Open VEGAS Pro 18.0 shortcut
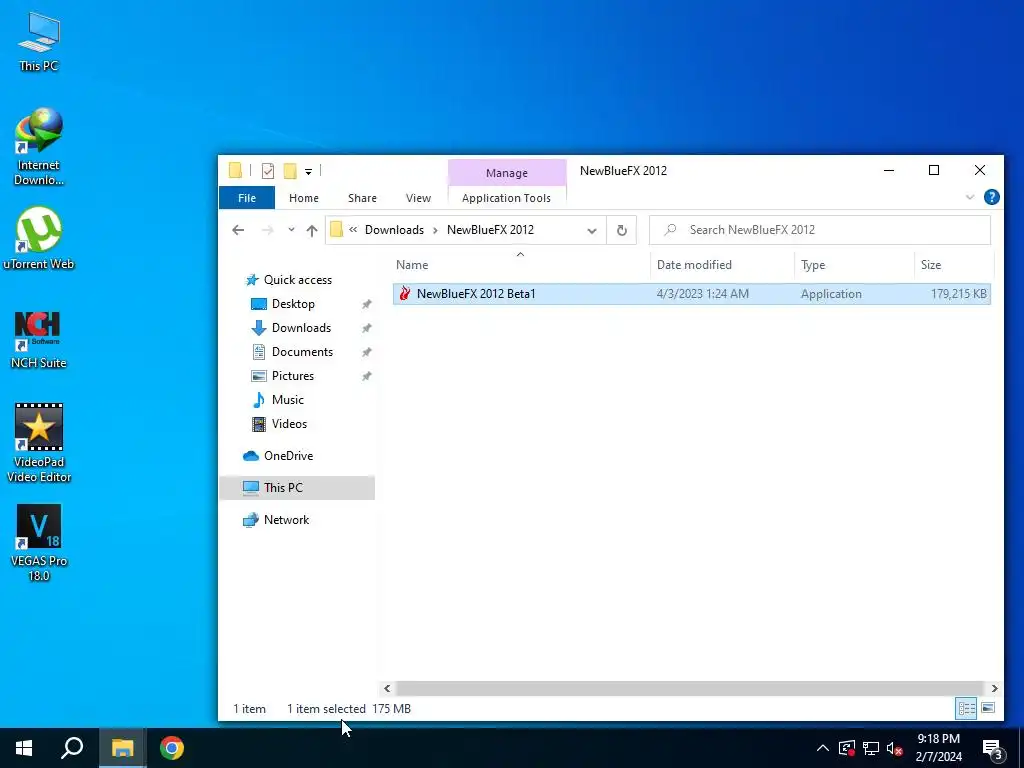 coord(39,542)
